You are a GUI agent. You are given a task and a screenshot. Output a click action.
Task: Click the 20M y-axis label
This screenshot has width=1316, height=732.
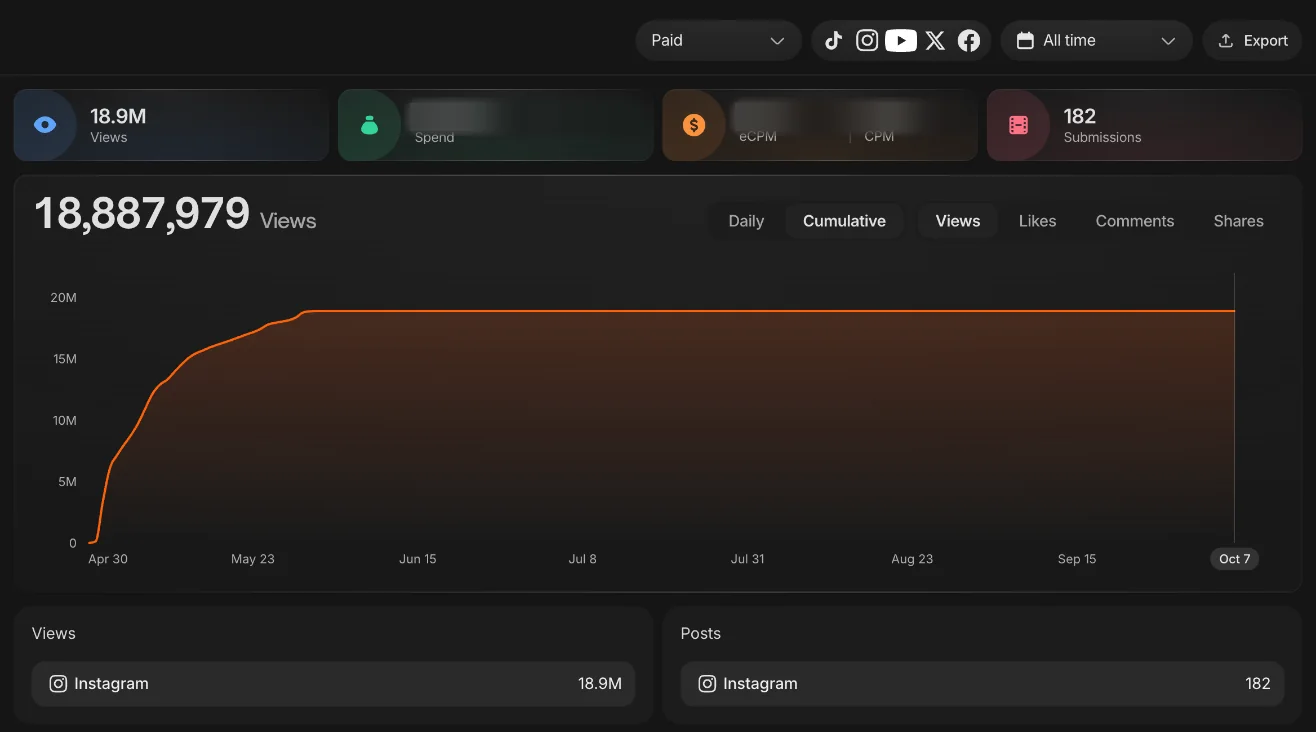(64, 298)
